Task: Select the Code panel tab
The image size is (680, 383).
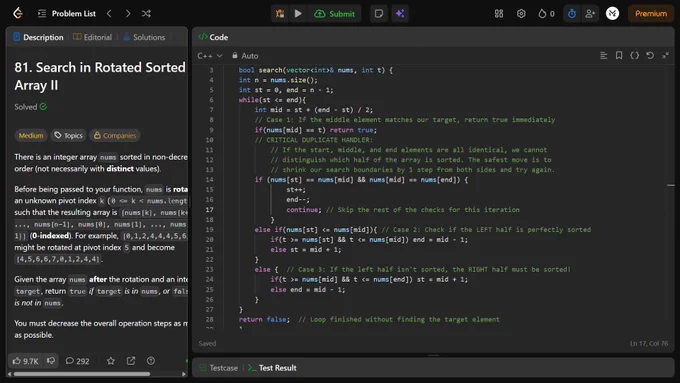Action: point(213,37)
